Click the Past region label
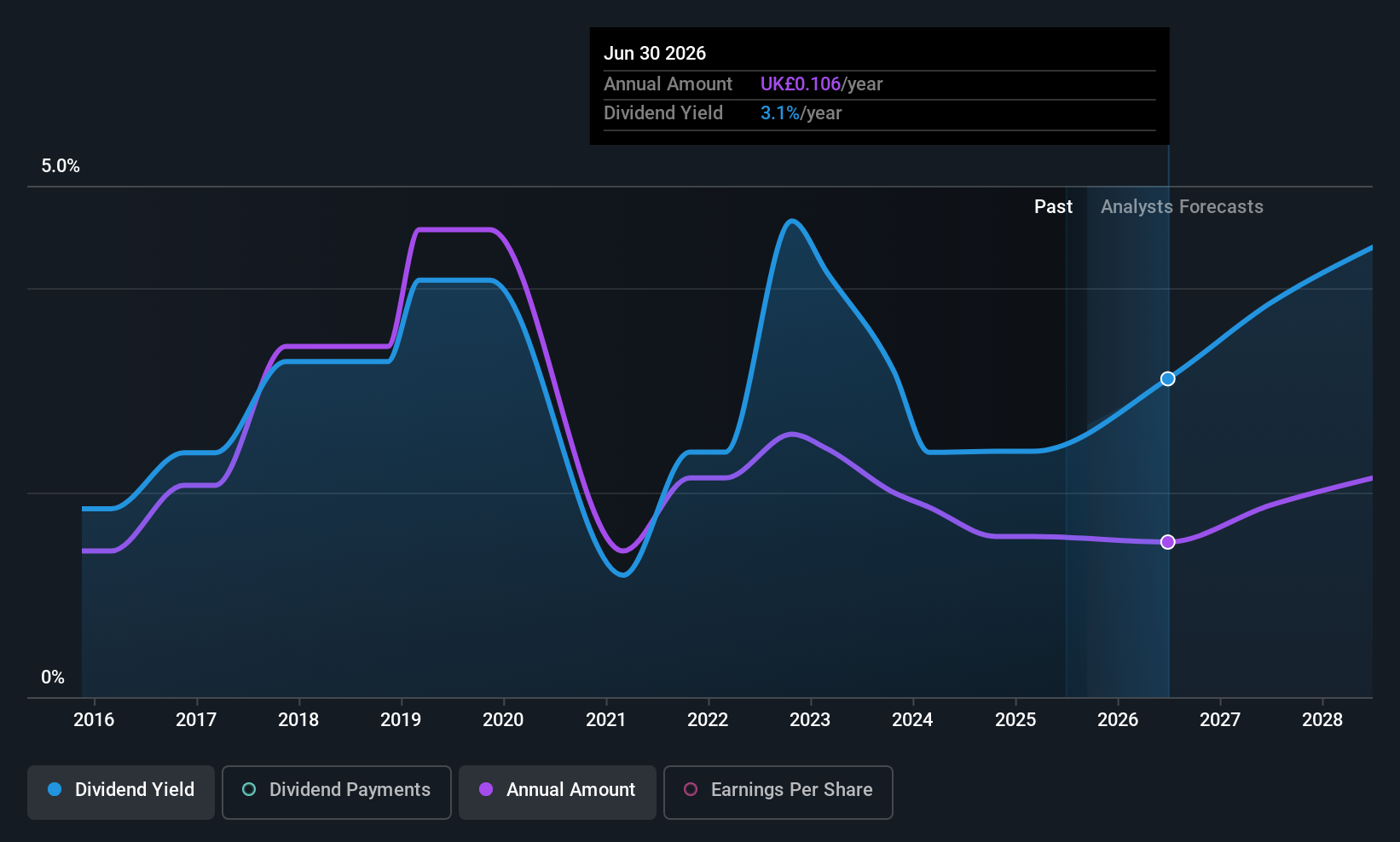The width and height of the screenshot is (1400, 842). click(x=1053, y=206)
